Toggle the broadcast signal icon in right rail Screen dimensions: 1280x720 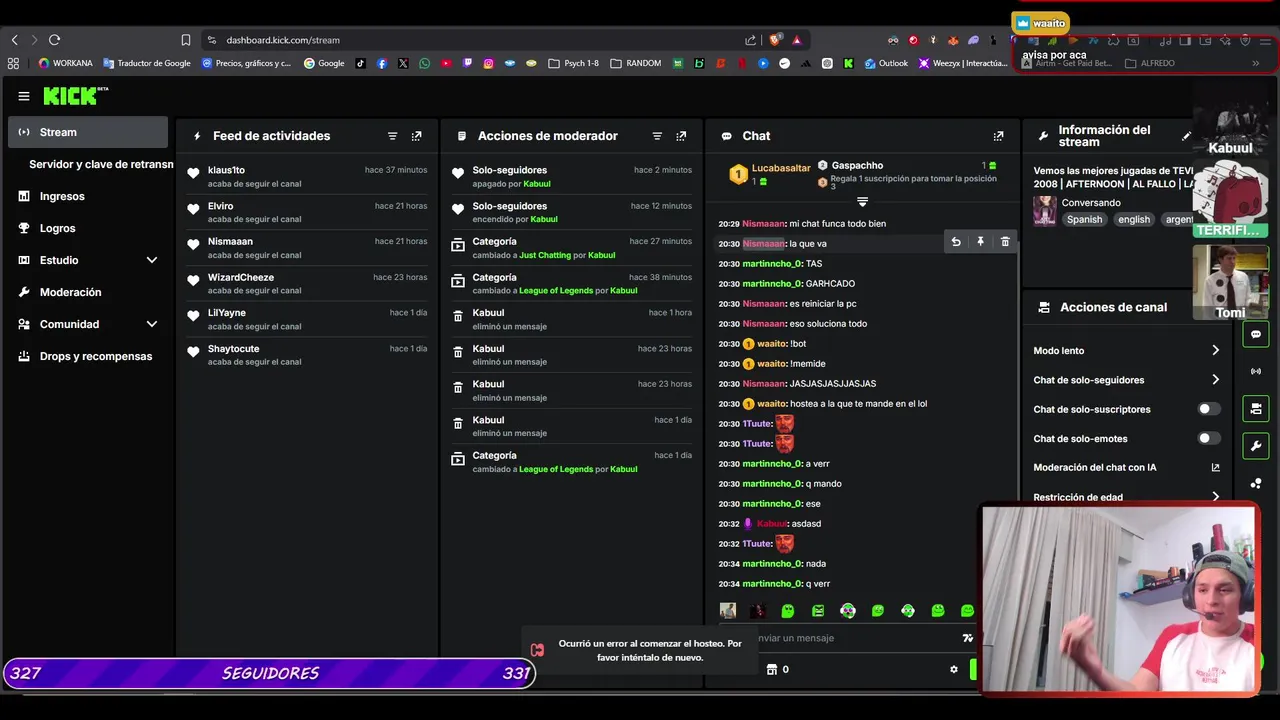[x=1256, y=371]
